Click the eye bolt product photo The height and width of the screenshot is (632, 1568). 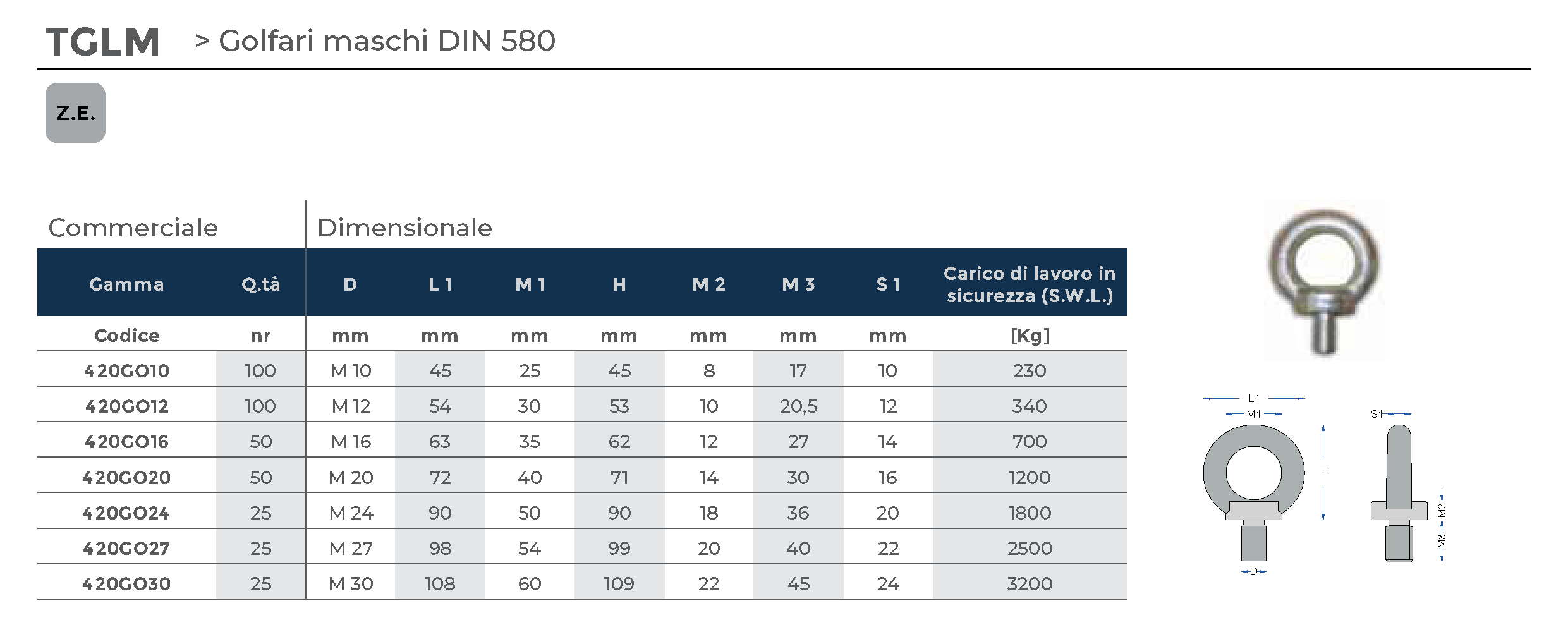point(1323,281)
